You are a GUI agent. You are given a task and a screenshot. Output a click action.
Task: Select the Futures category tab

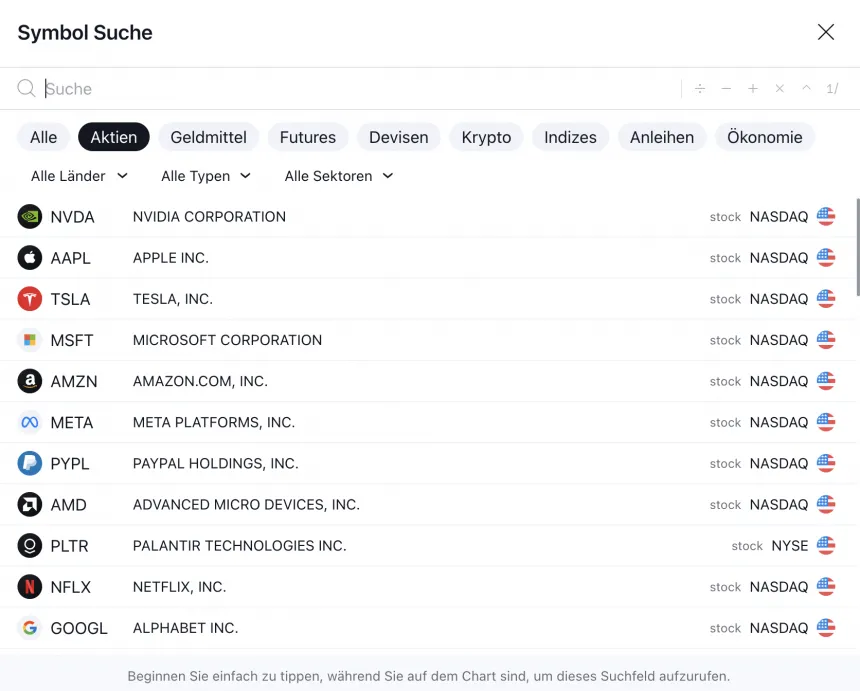coord(308,137)
